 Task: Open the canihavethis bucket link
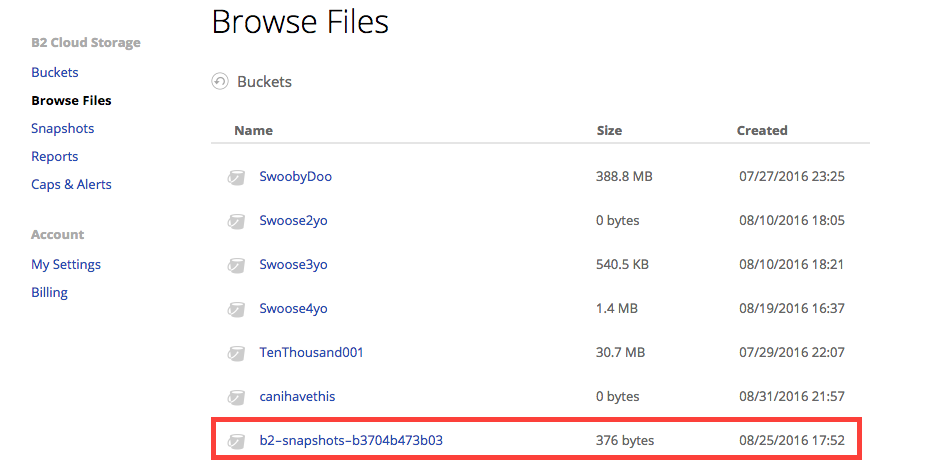point(297,396)
